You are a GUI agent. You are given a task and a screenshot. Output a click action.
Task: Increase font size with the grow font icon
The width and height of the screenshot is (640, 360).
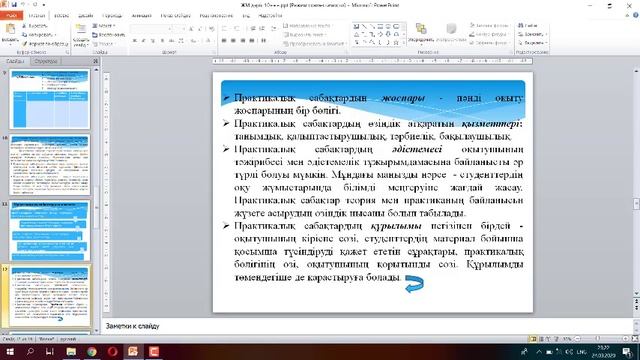coord(191,29)
